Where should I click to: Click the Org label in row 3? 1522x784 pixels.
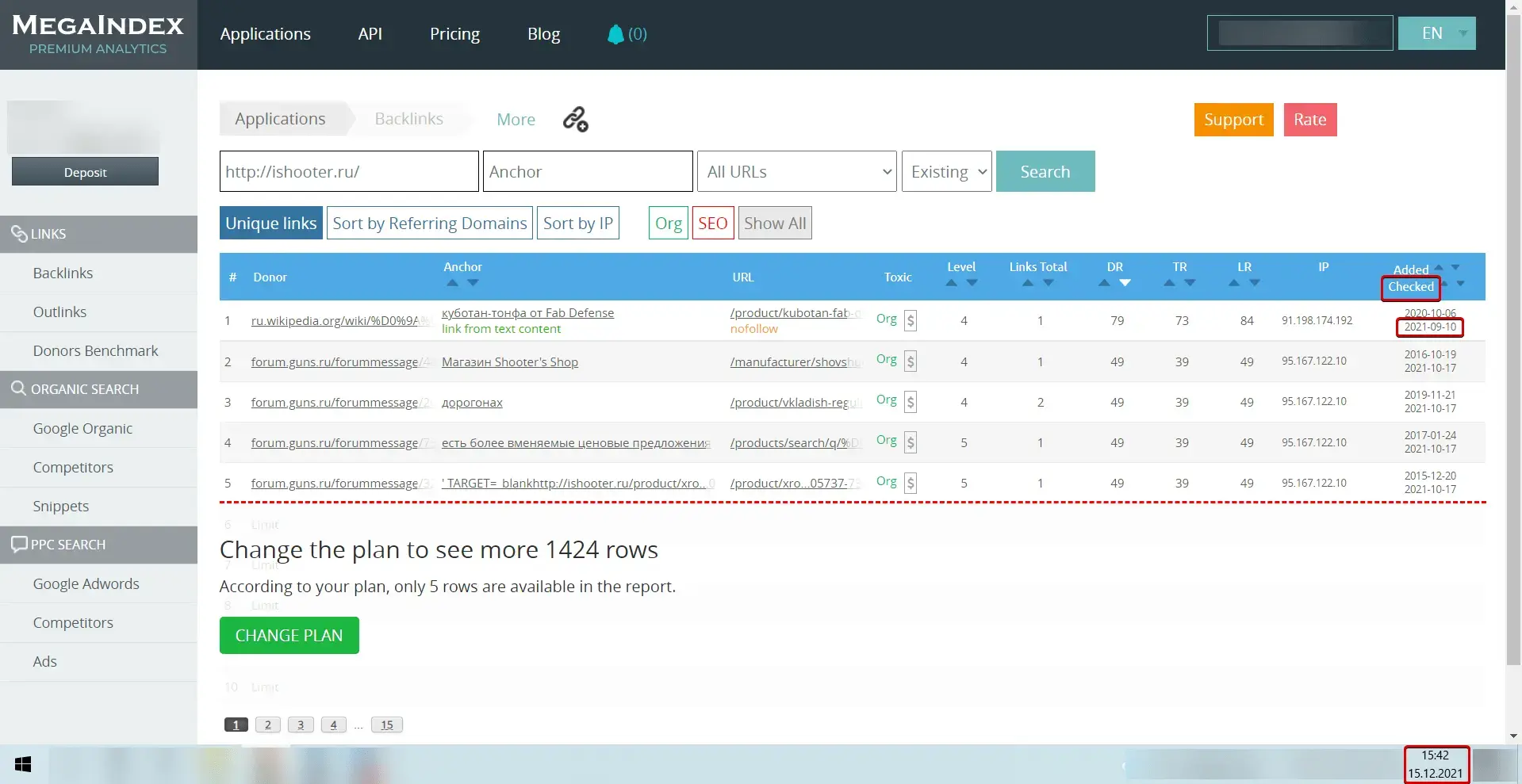coord(887,400)
